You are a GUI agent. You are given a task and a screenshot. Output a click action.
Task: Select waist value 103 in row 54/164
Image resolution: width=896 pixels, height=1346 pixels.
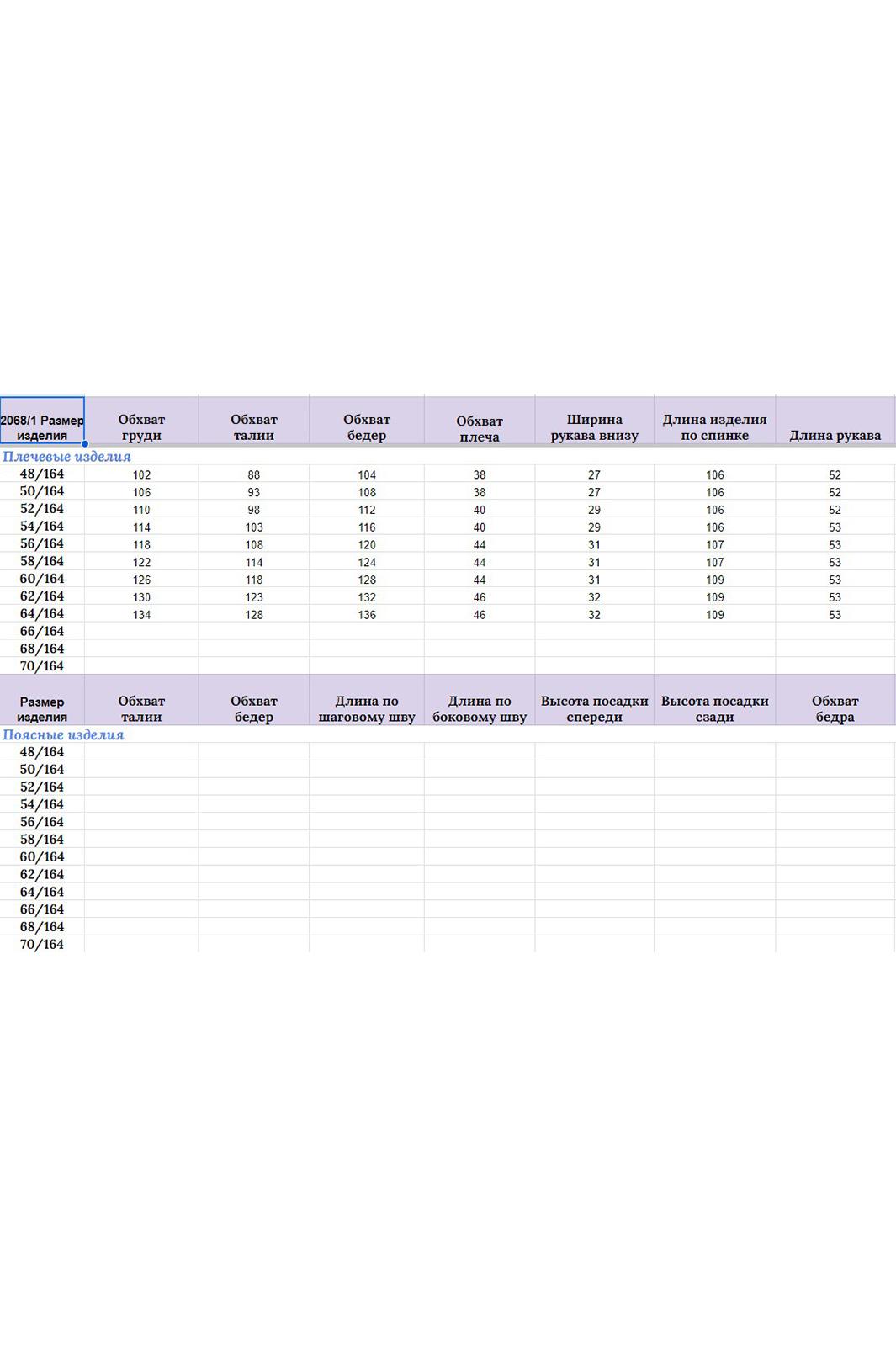point(254,528)
